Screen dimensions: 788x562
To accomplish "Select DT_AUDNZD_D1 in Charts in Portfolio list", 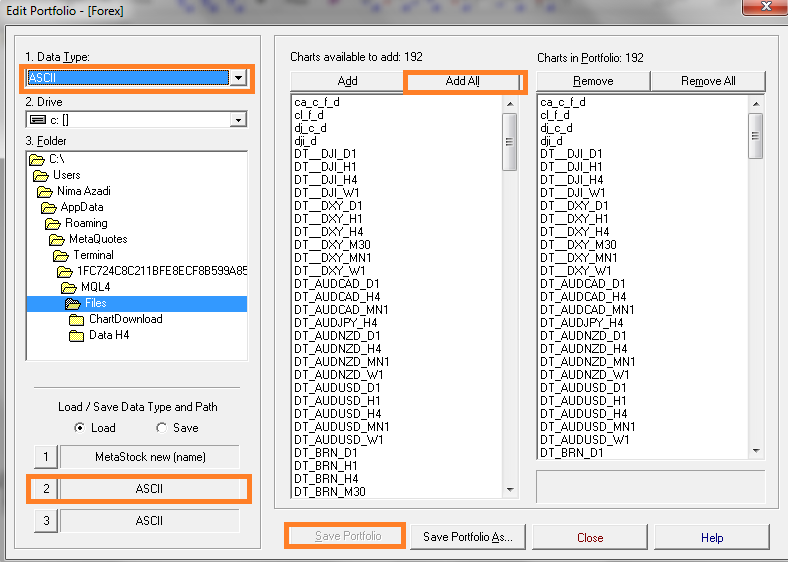I will point(583,336).
